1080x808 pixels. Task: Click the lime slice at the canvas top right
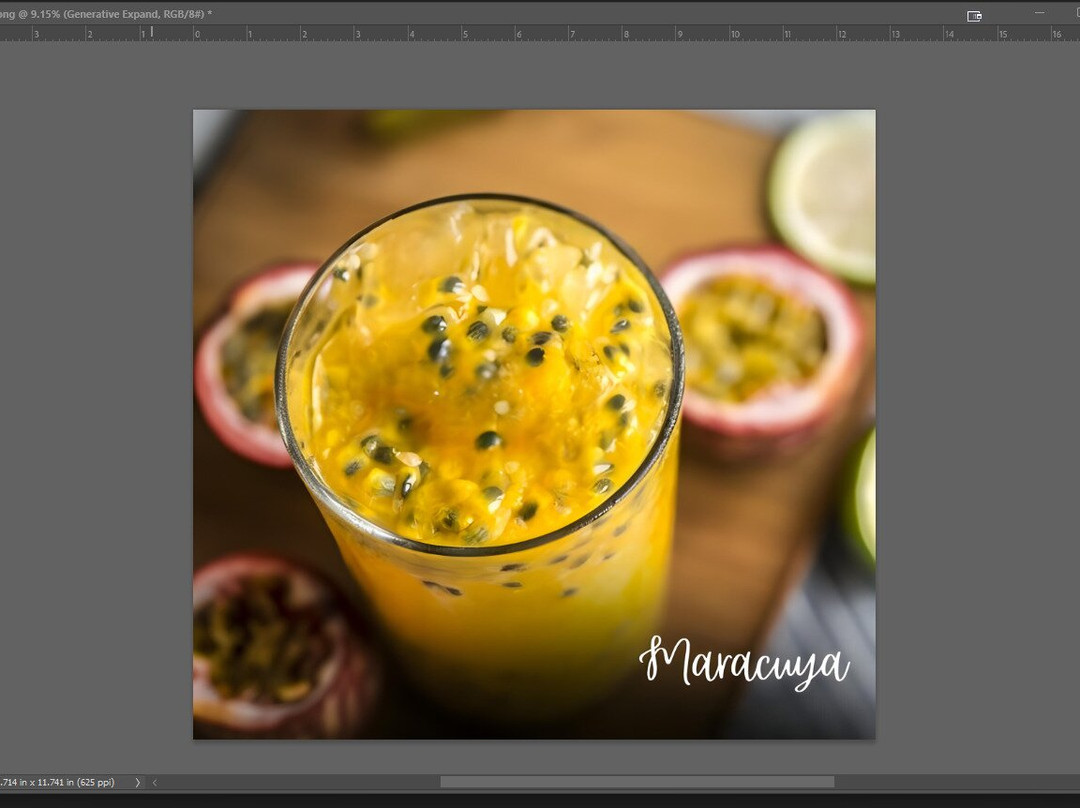825,195
